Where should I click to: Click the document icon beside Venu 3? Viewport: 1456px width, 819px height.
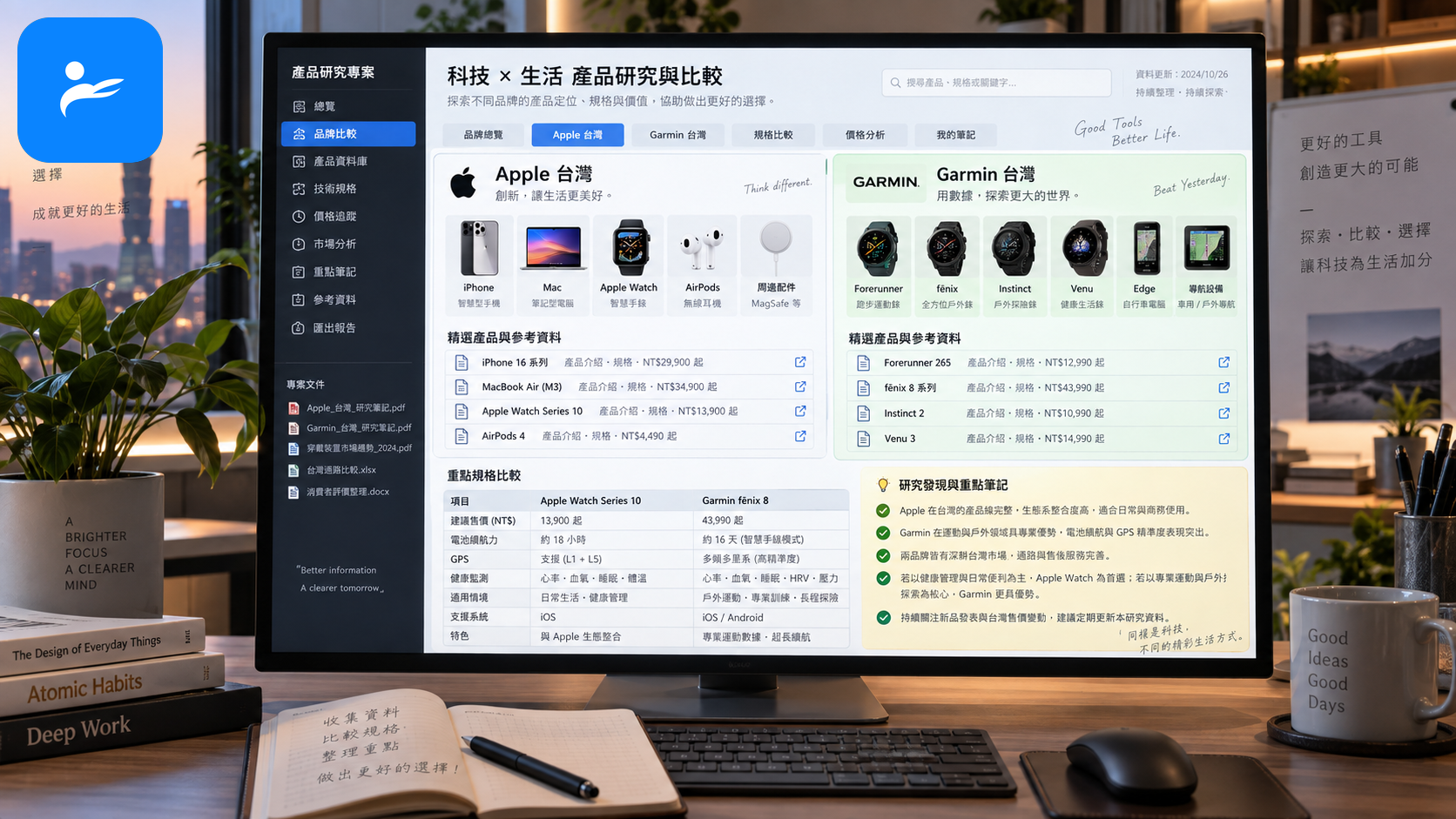(864, 439)
